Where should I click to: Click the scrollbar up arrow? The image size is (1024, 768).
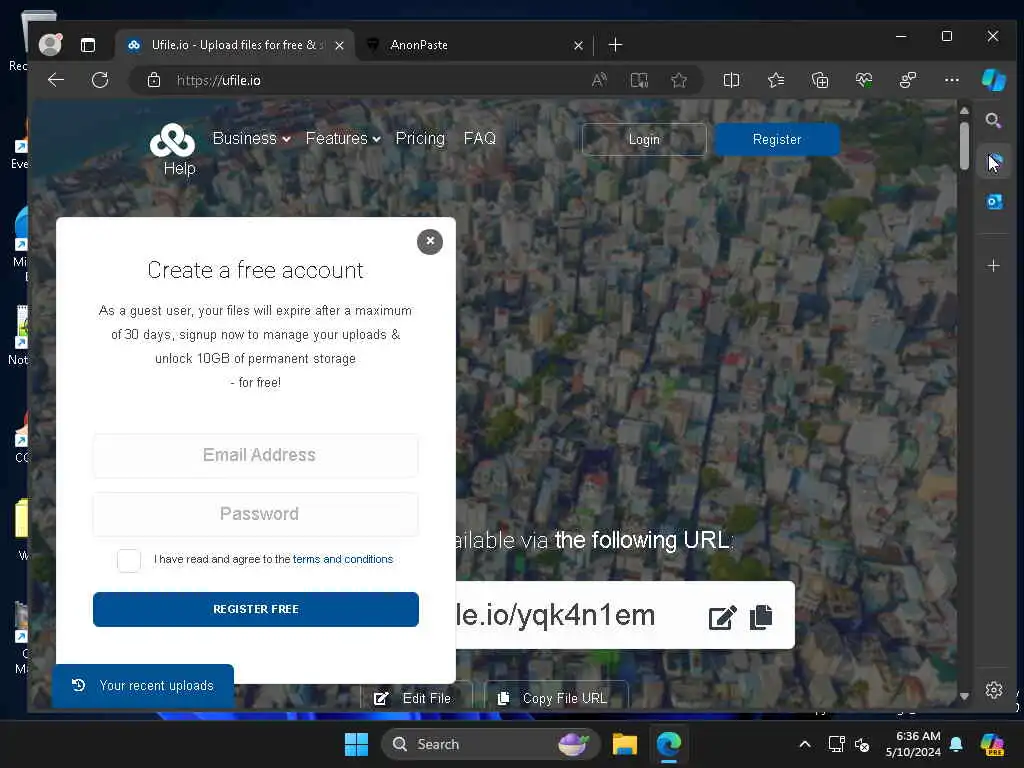click(x=965, y=110)
